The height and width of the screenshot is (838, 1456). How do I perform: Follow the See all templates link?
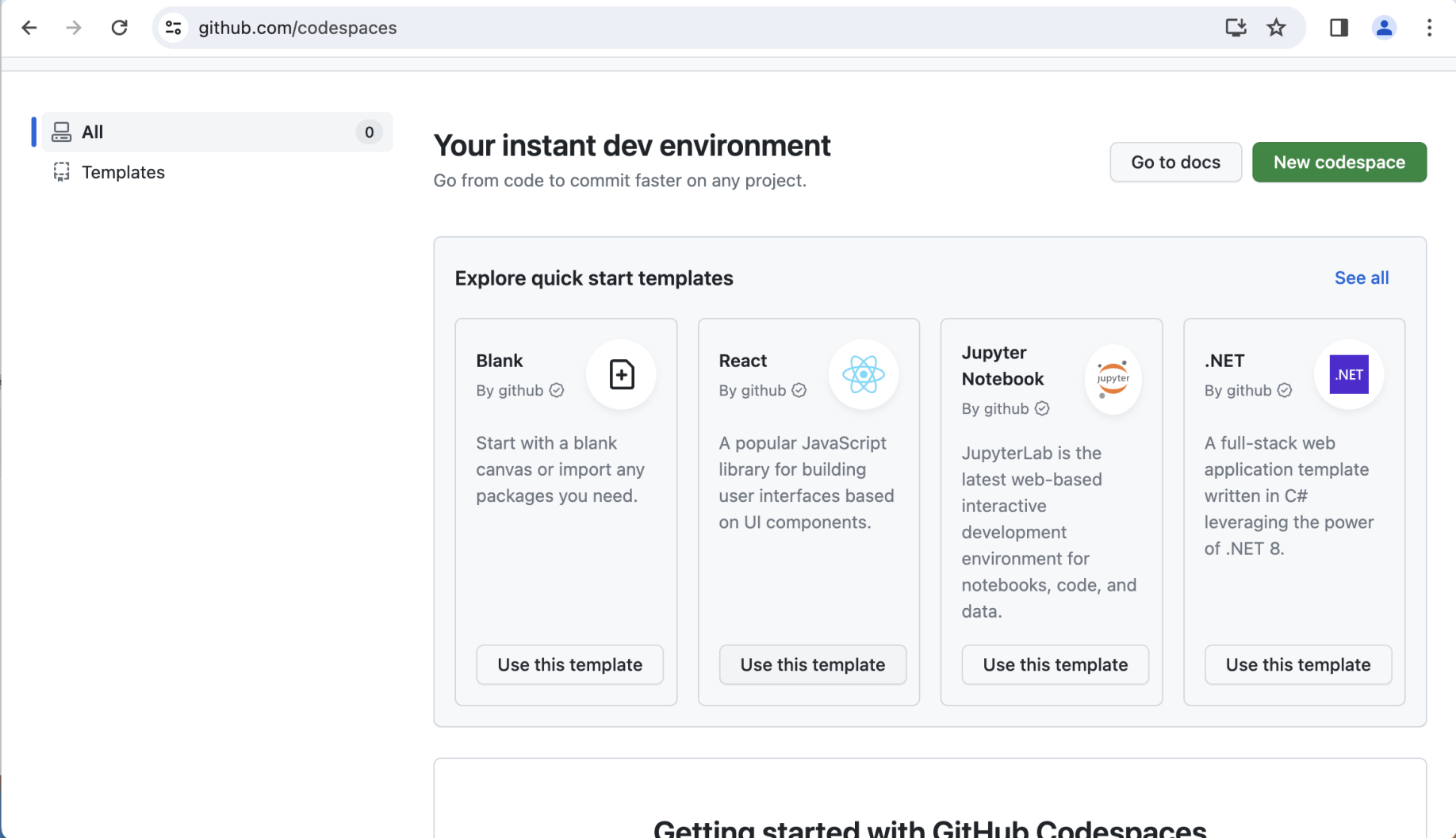(1361, 277)
